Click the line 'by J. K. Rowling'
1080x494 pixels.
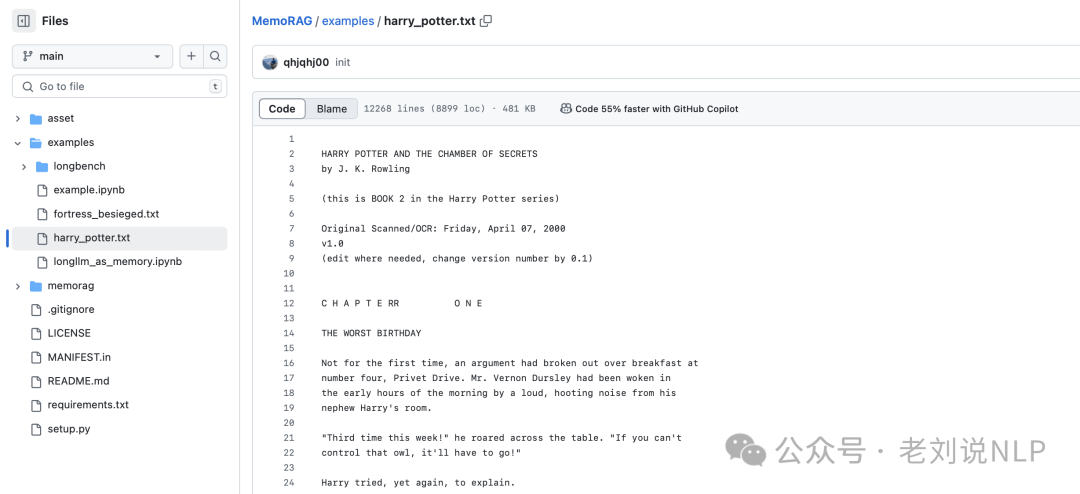[x=366, y=169]
